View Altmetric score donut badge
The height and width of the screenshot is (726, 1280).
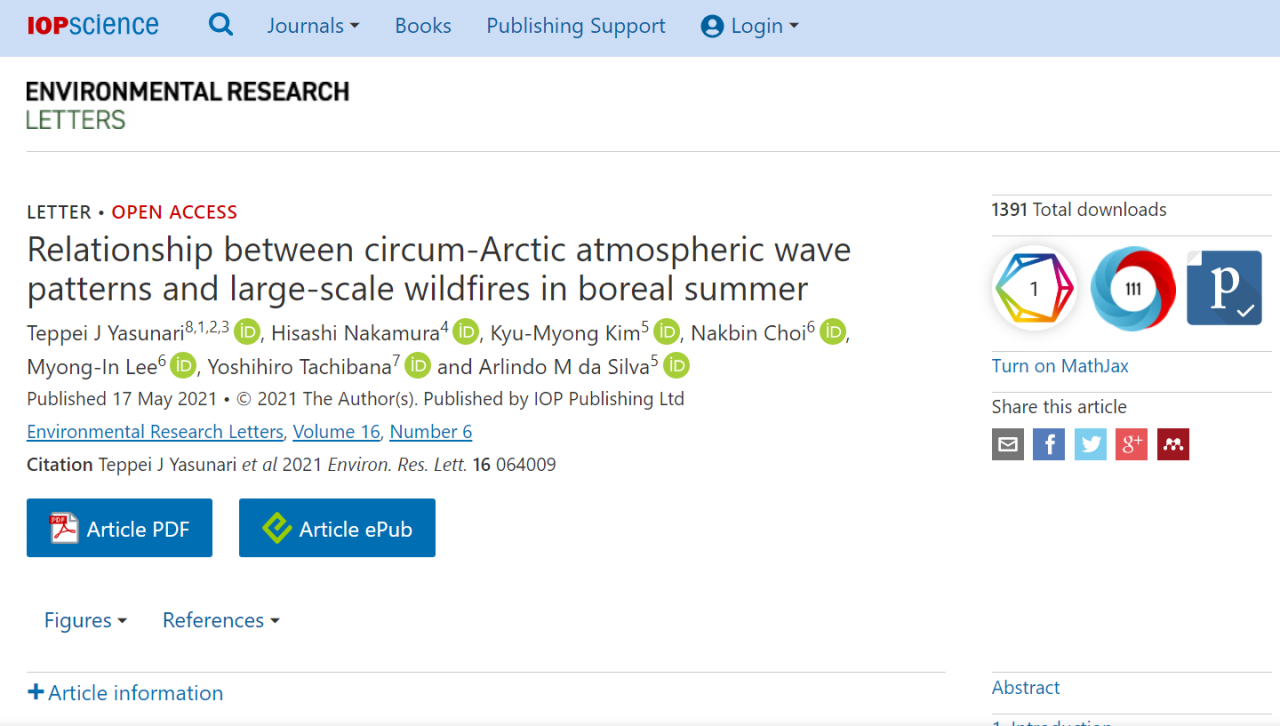pyautogui.click(x=1133, y=288)
